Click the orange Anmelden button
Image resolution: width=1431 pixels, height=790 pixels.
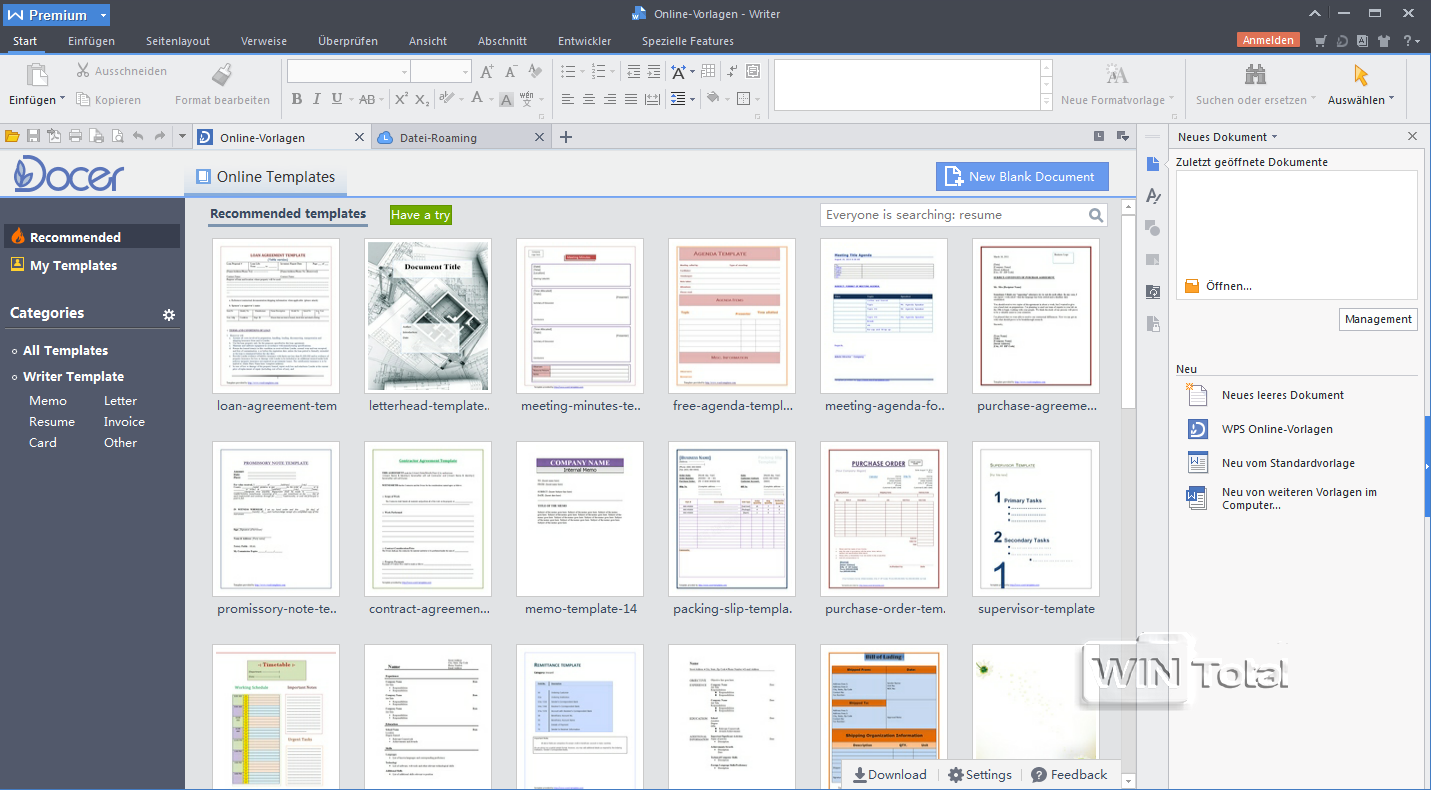(1268, 41)
